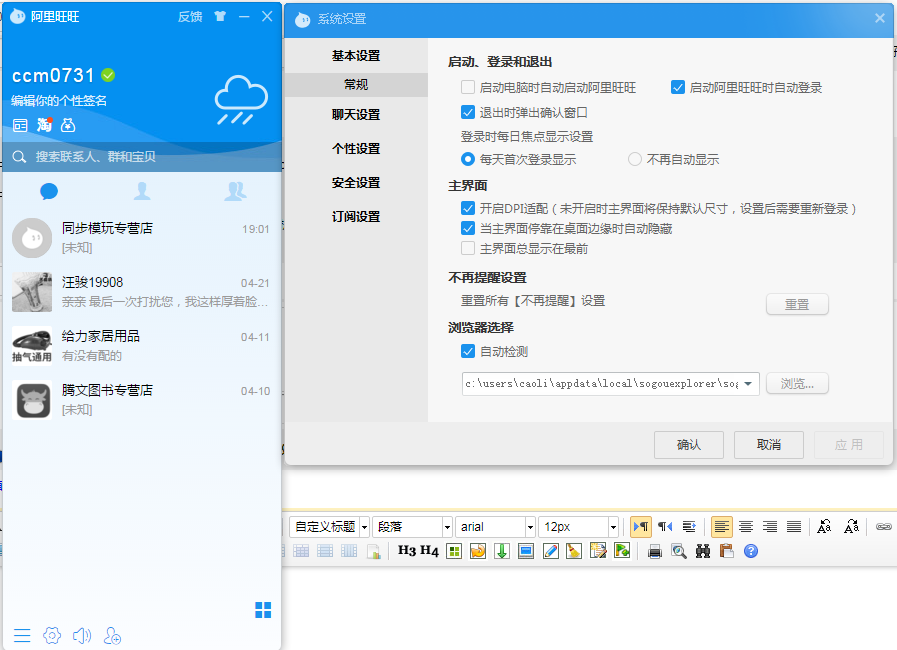Click the broom clear formatting icon
The image size is (897, 650).
[574, 551]
